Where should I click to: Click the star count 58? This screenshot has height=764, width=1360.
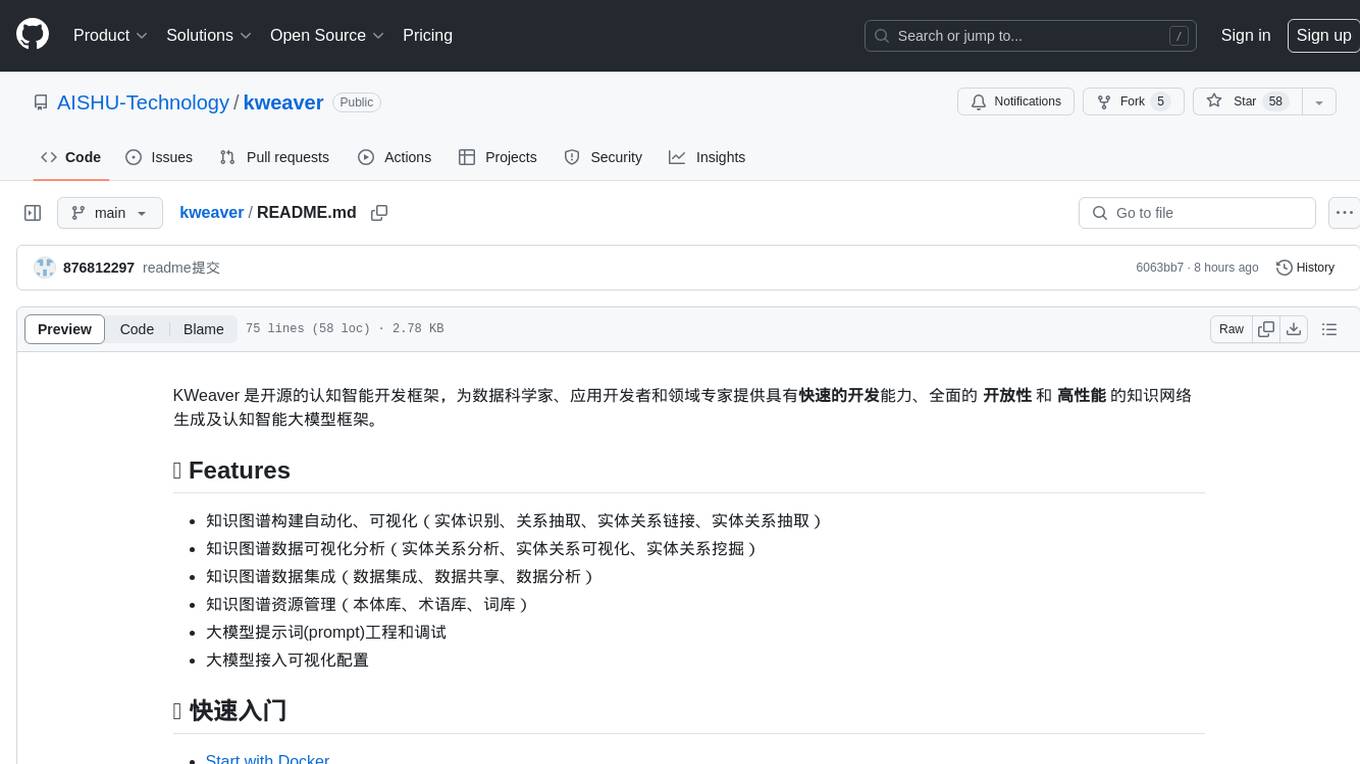pos(1275,102)
